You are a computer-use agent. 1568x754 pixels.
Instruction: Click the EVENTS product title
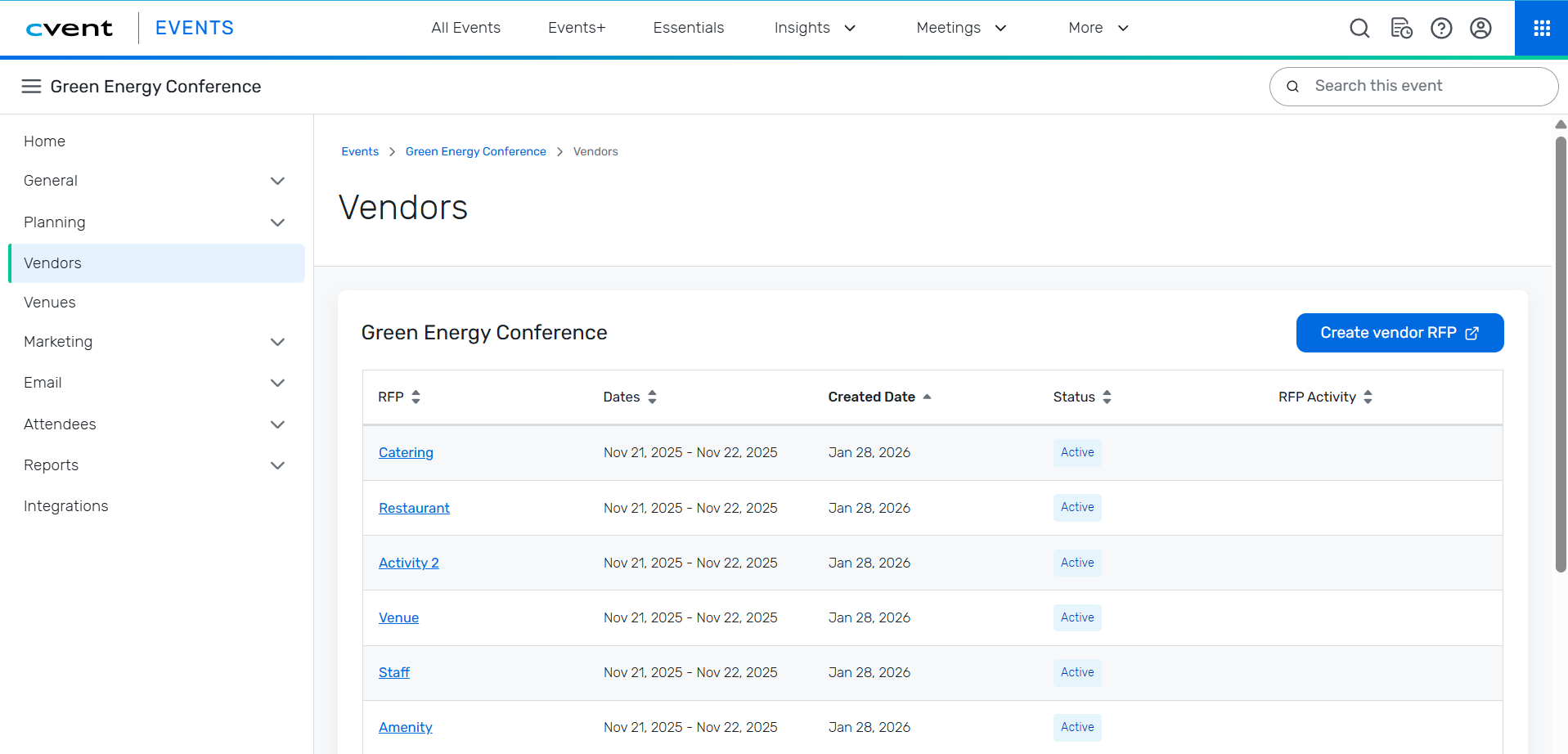coord(195,28)
